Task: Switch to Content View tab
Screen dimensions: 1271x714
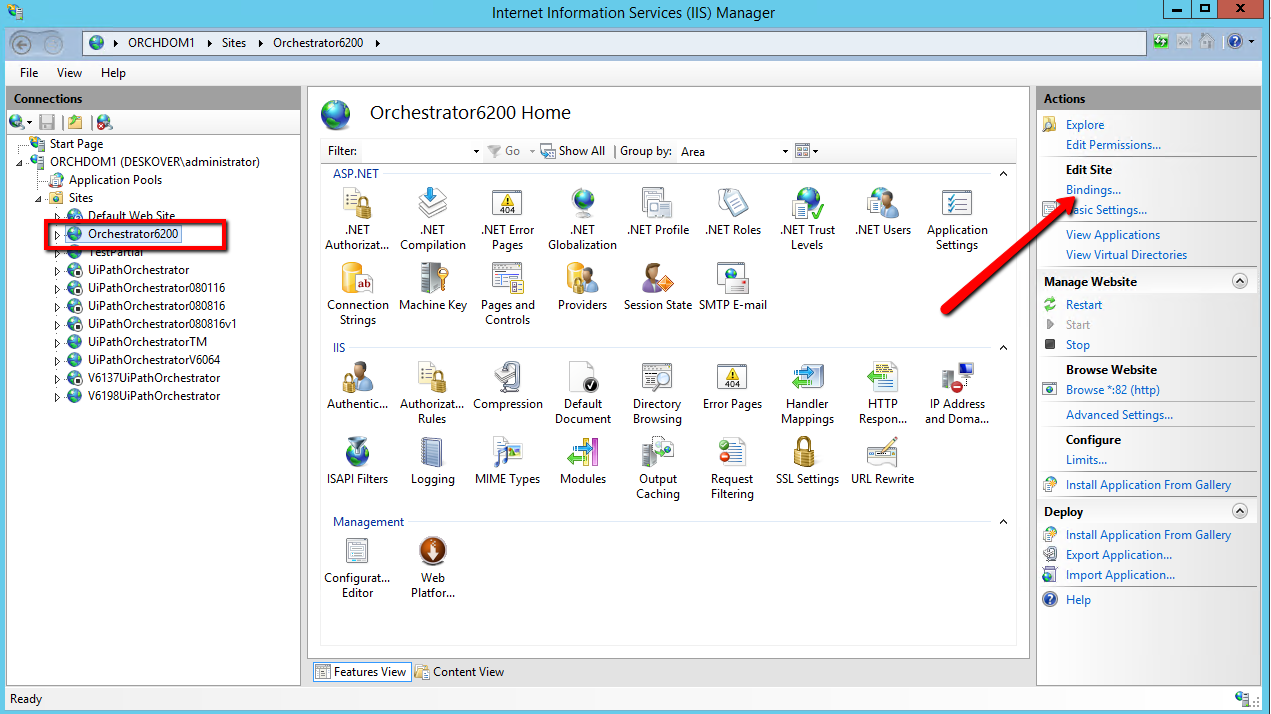Action: click(460, 672)
